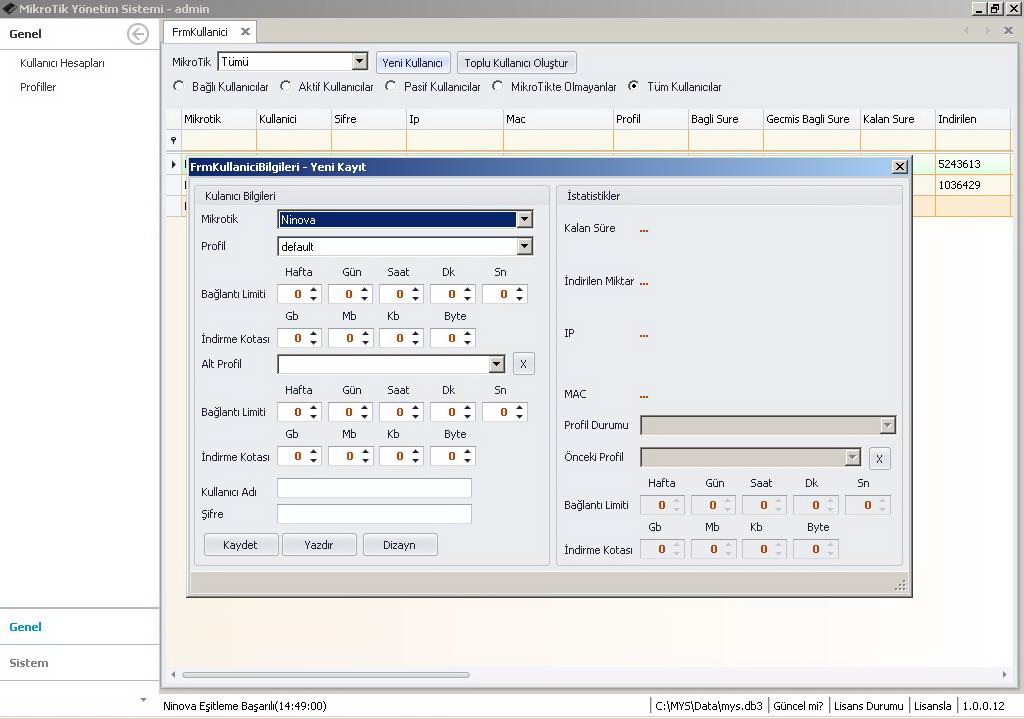Collapse sidebar with the back arrow icon
This screenshot has height=719, width=1024.
click(x=138, y=34)
